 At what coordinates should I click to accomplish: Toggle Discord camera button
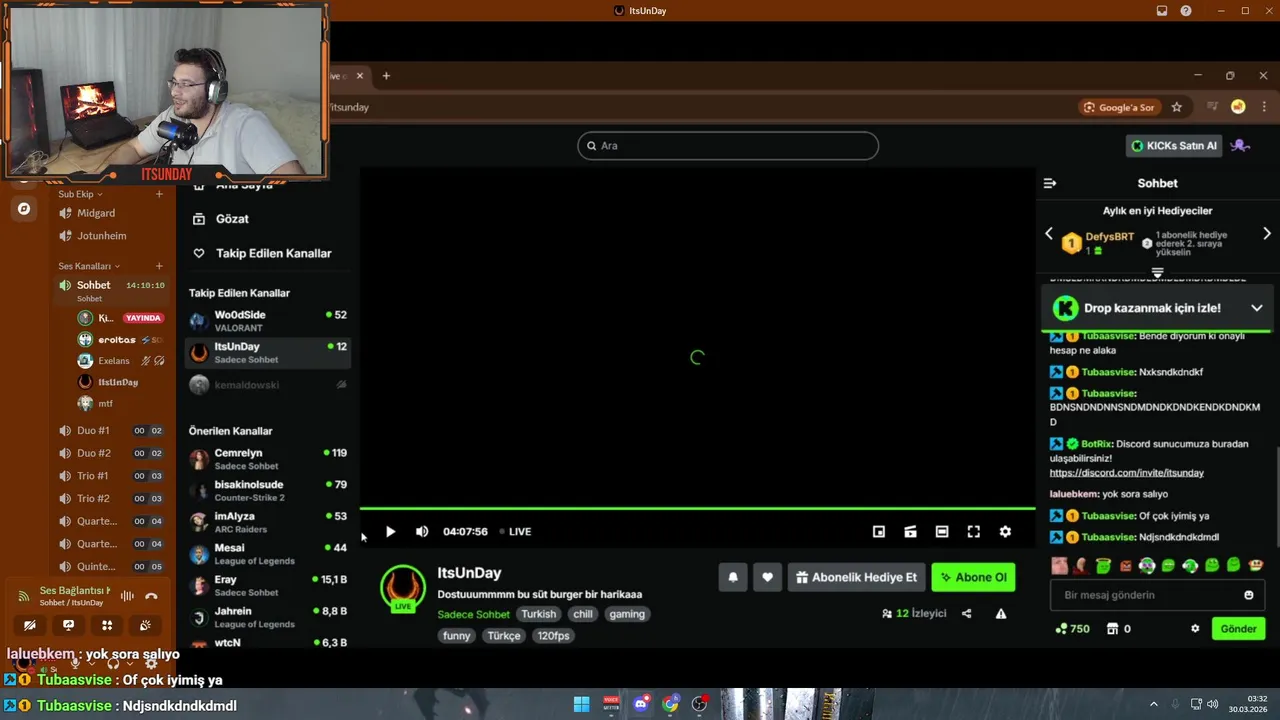pos(30,625)
